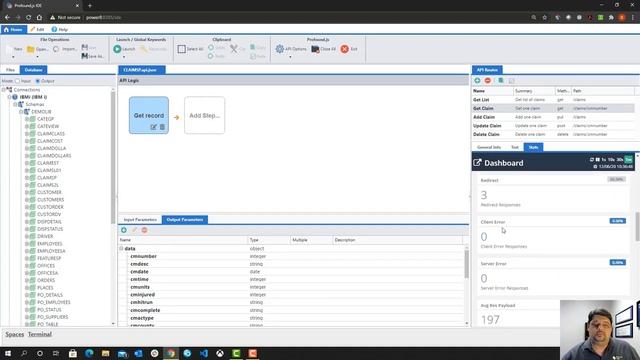Click the red Exit icon
Viewport: 640px width, 360px height.
click(344, 49)
